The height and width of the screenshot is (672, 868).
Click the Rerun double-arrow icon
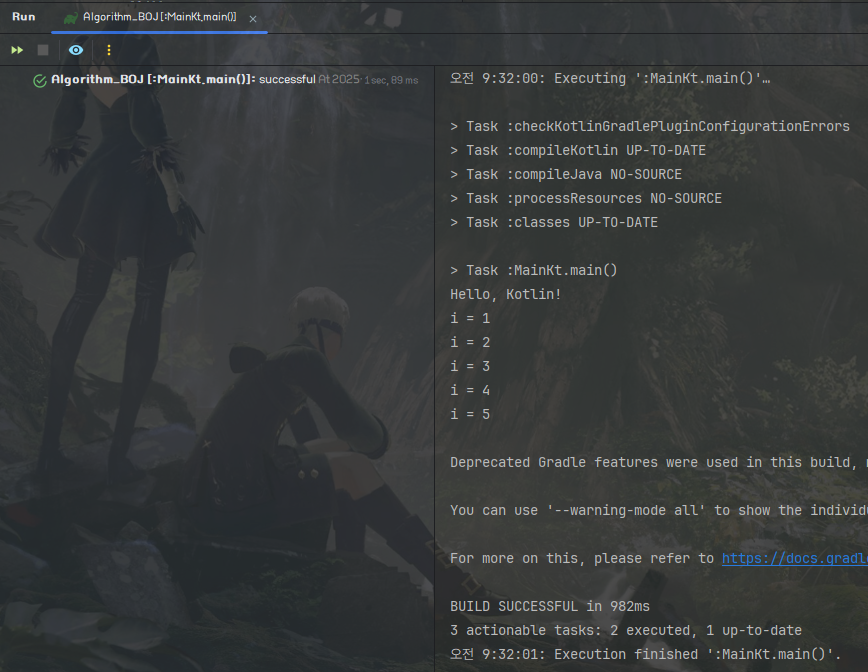click(17, 50)
